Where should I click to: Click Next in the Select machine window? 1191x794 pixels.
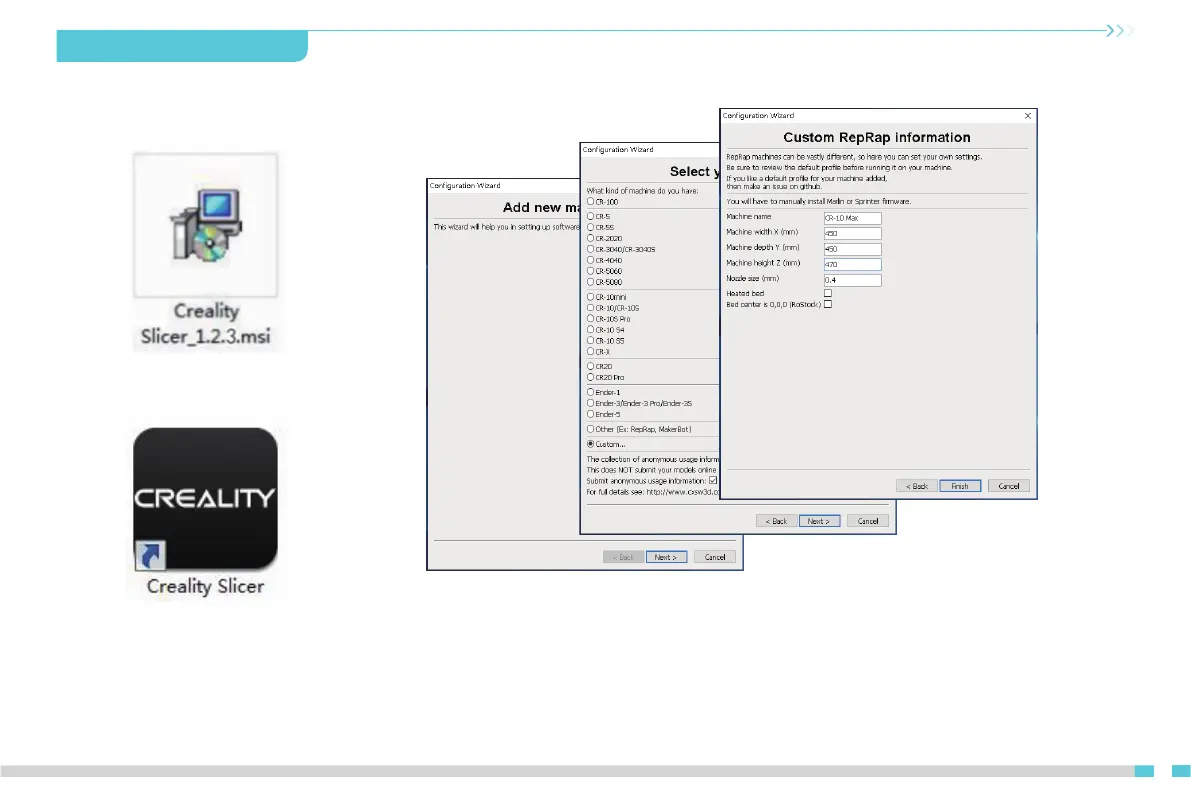(819, 520)
